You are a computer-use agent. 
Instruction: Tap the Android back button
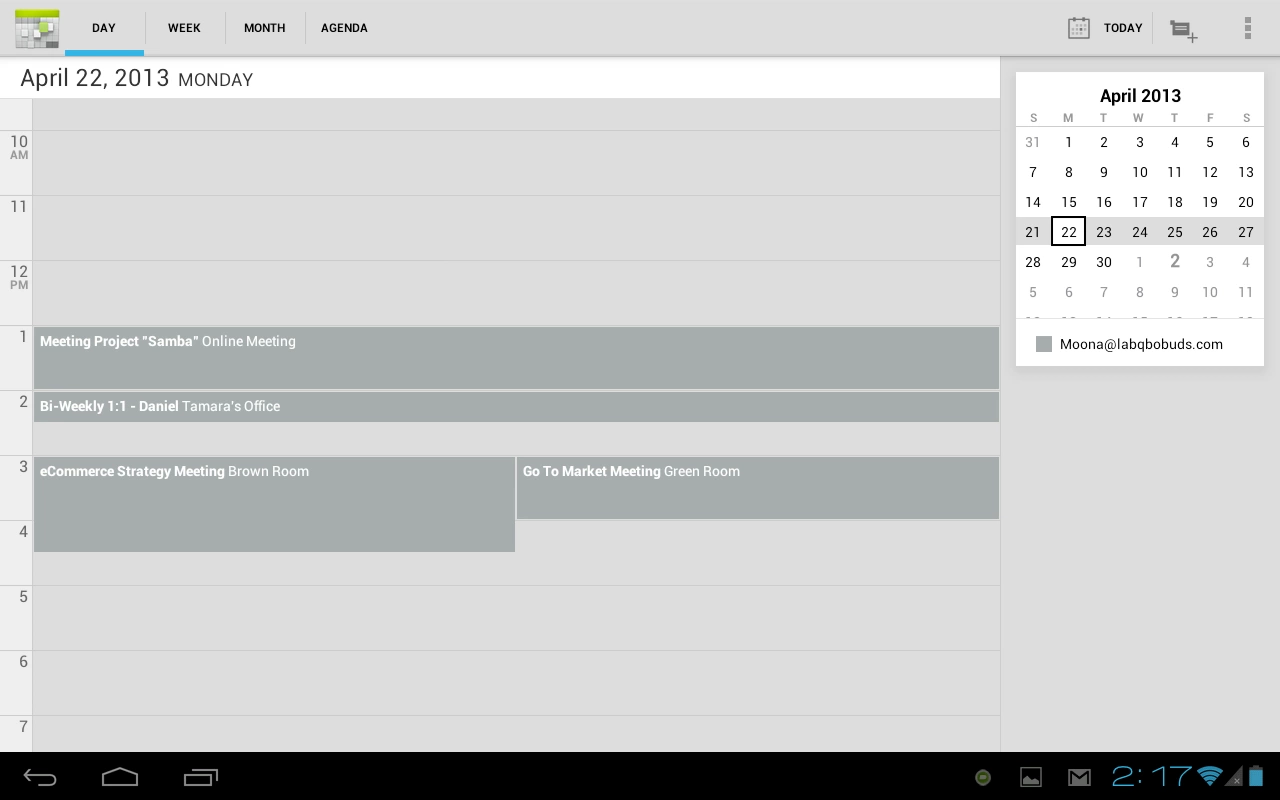(x=40, y=777)
